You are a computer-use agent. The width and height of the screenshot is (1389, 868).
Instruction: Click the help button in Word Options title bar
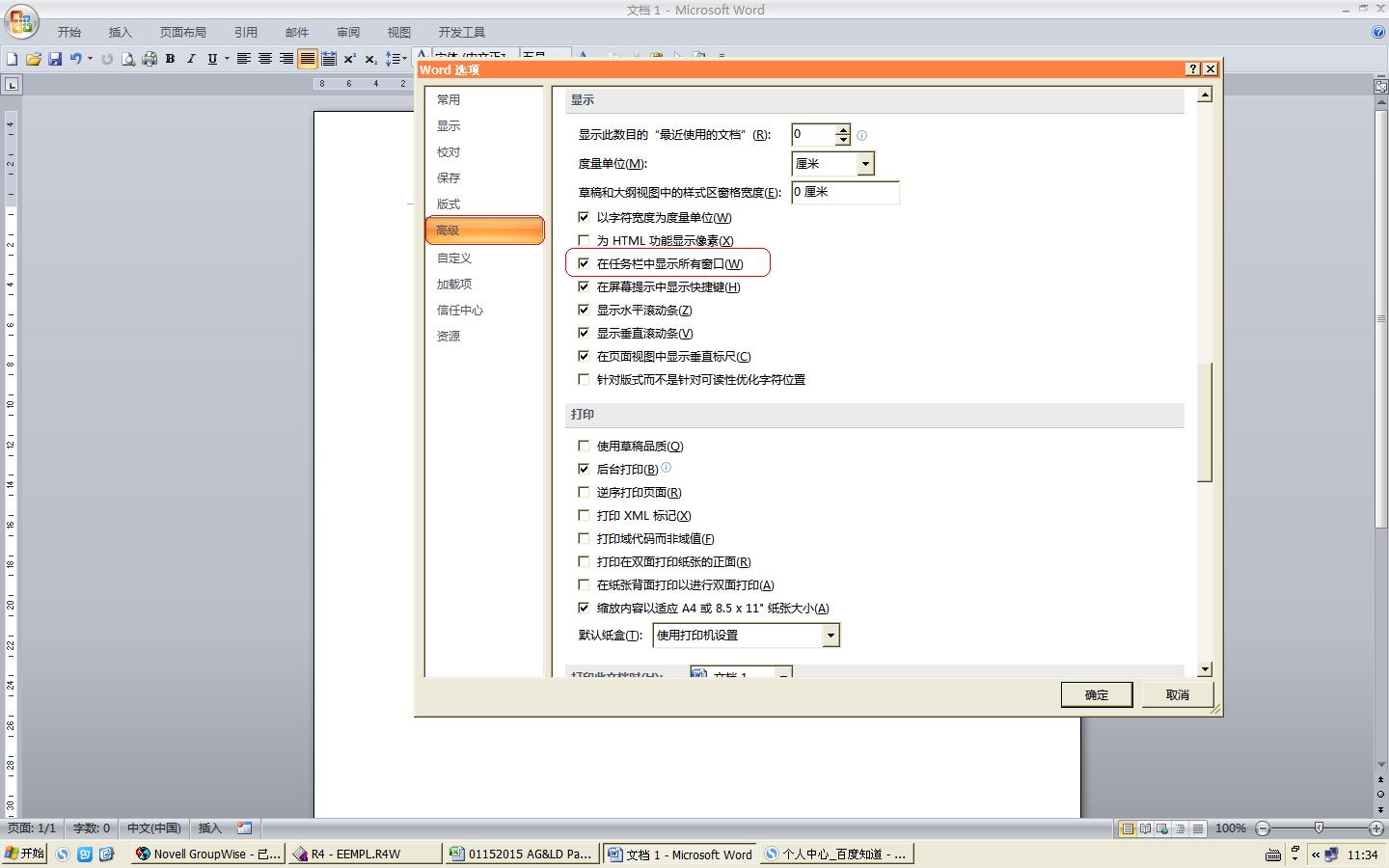1193,68
